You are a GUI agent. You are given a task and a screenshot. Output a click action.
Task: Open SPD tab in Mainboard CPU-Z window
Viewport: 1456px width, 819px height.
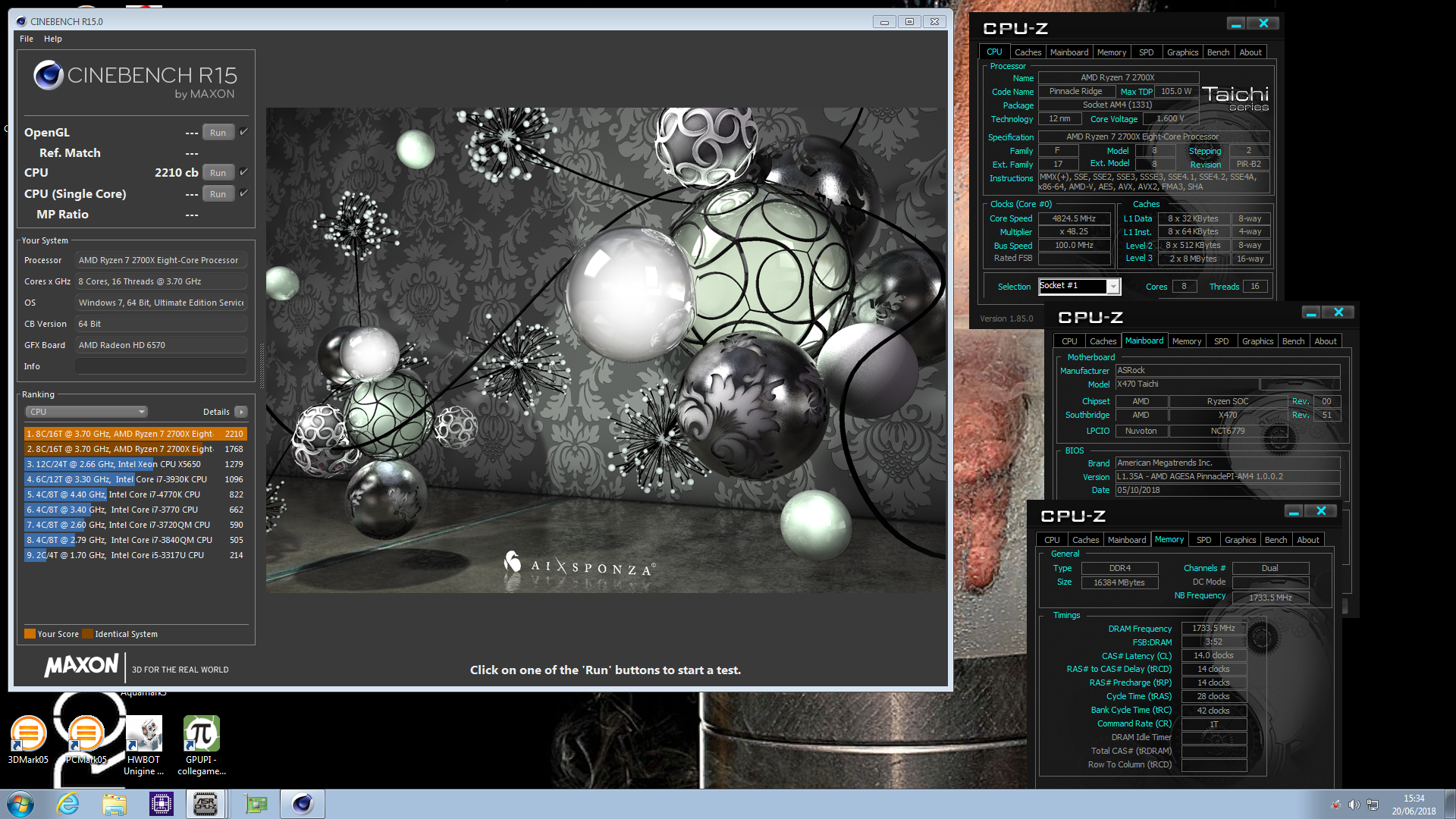pyautogui.click(x=1221, y=341)
